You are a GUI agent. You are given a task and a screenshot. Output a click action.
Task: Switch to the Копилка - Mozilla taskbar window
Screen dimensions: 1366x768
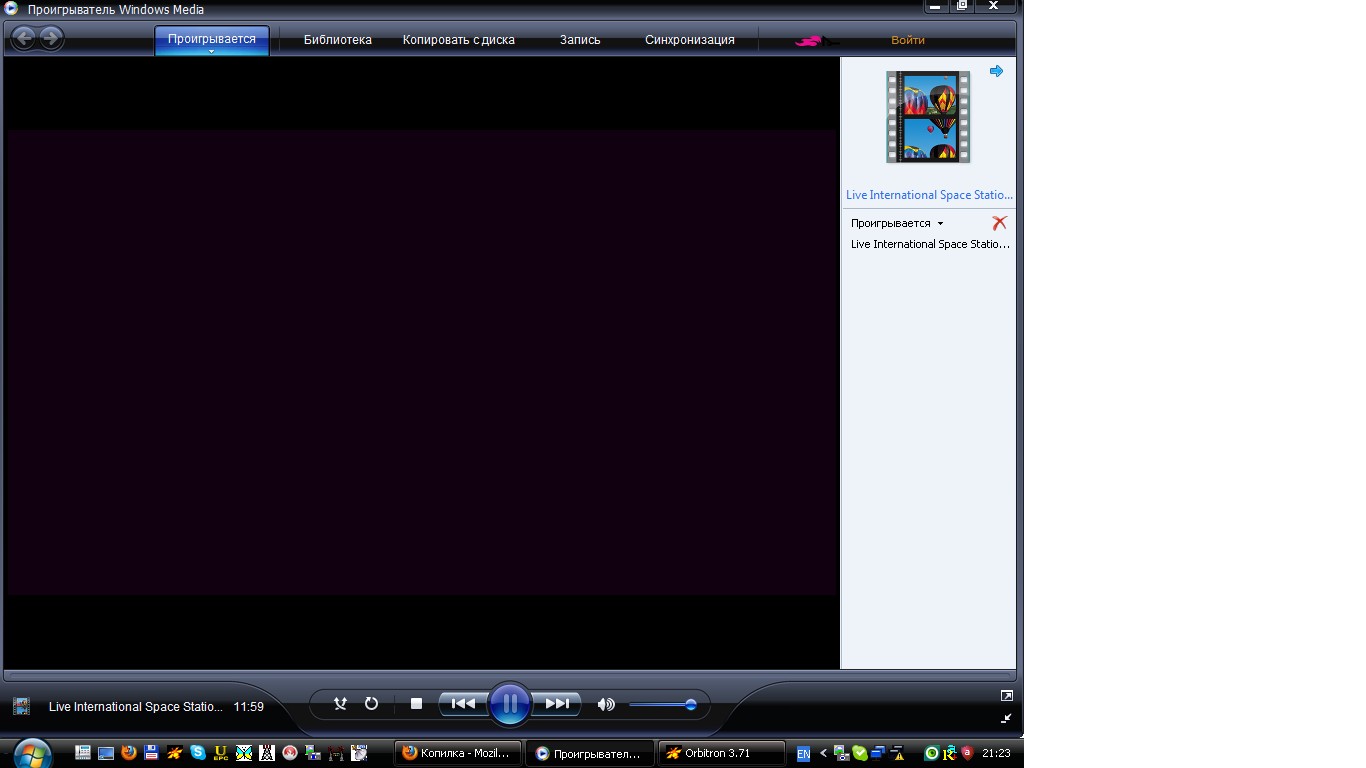[x=458, y=753]
